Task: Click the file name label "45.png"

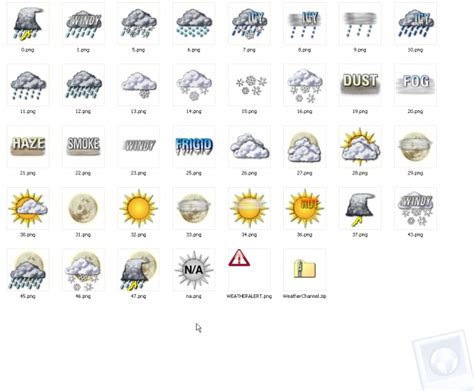Action: (28, 296)
